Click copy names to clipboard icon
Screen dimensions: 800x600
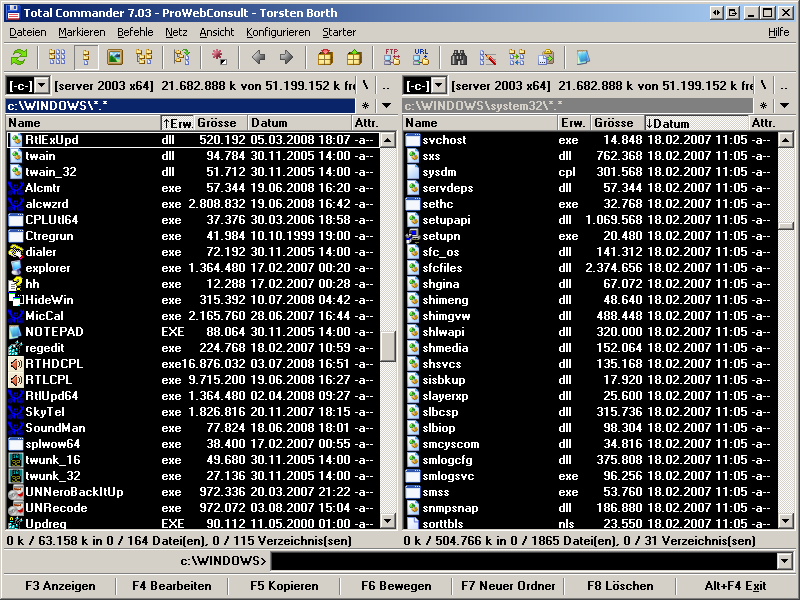[x=545, y=57]
